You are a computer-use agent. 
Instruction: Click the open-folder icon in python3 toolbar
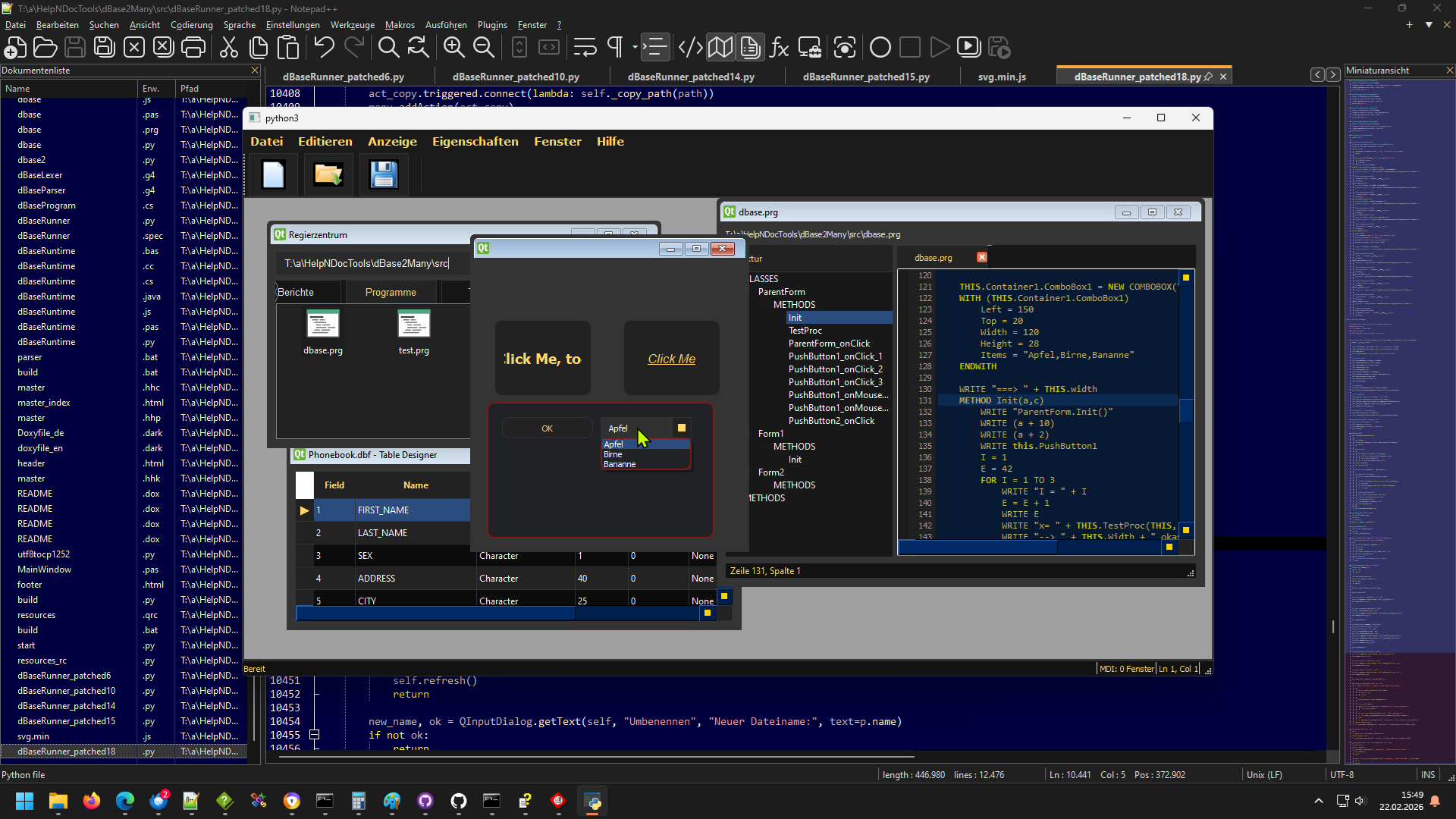(x=328, y=175)
